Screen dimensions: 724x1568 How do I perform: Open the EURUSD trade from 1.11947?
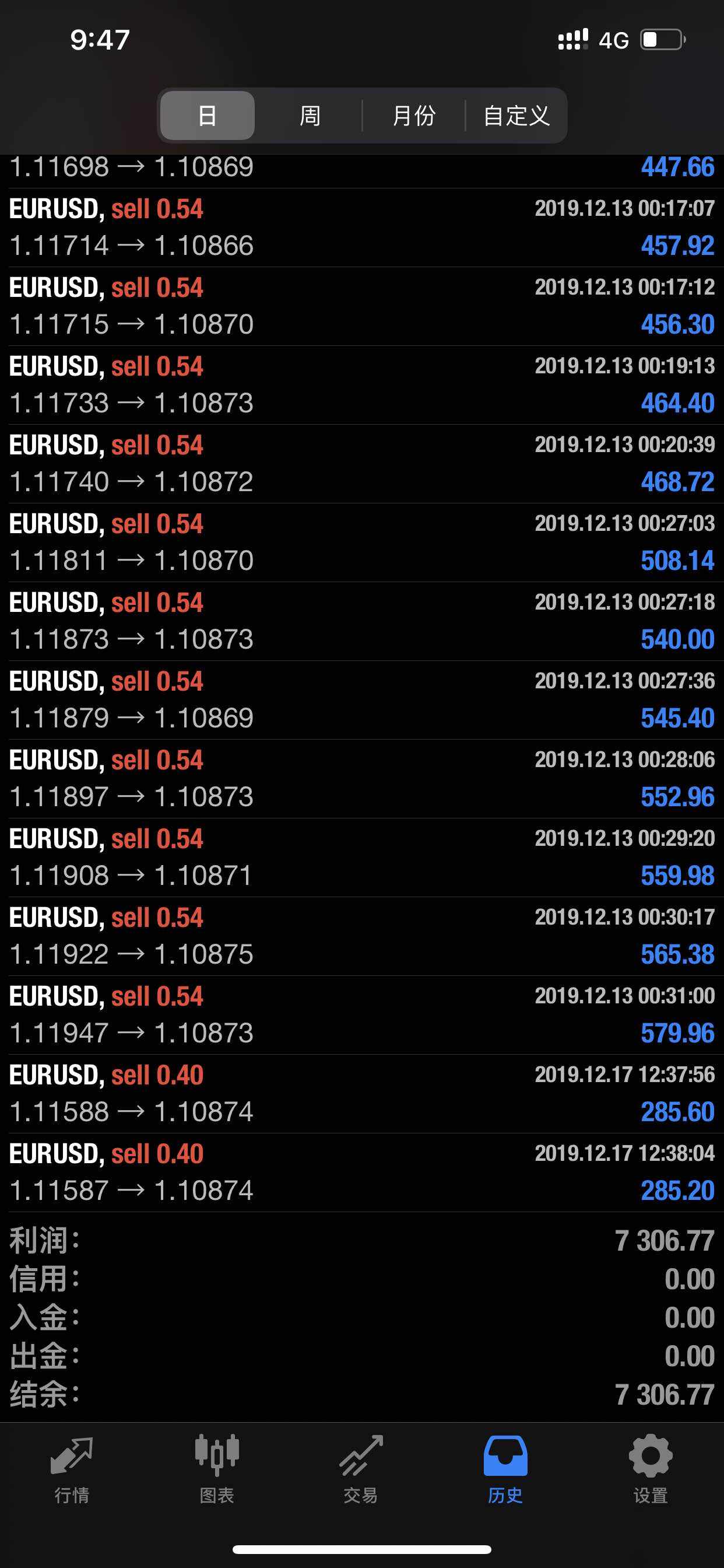point(361,1014)
